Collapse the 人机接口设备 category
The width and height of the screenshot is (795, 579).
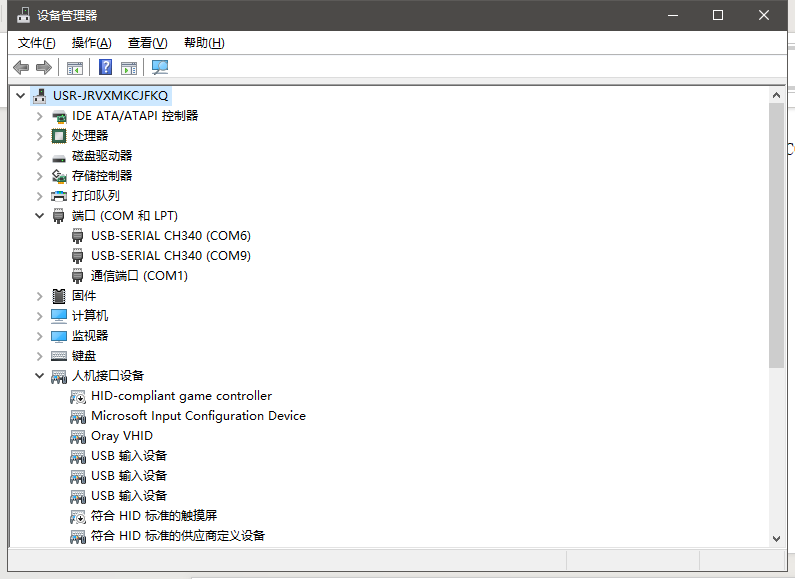click(40, 376)
